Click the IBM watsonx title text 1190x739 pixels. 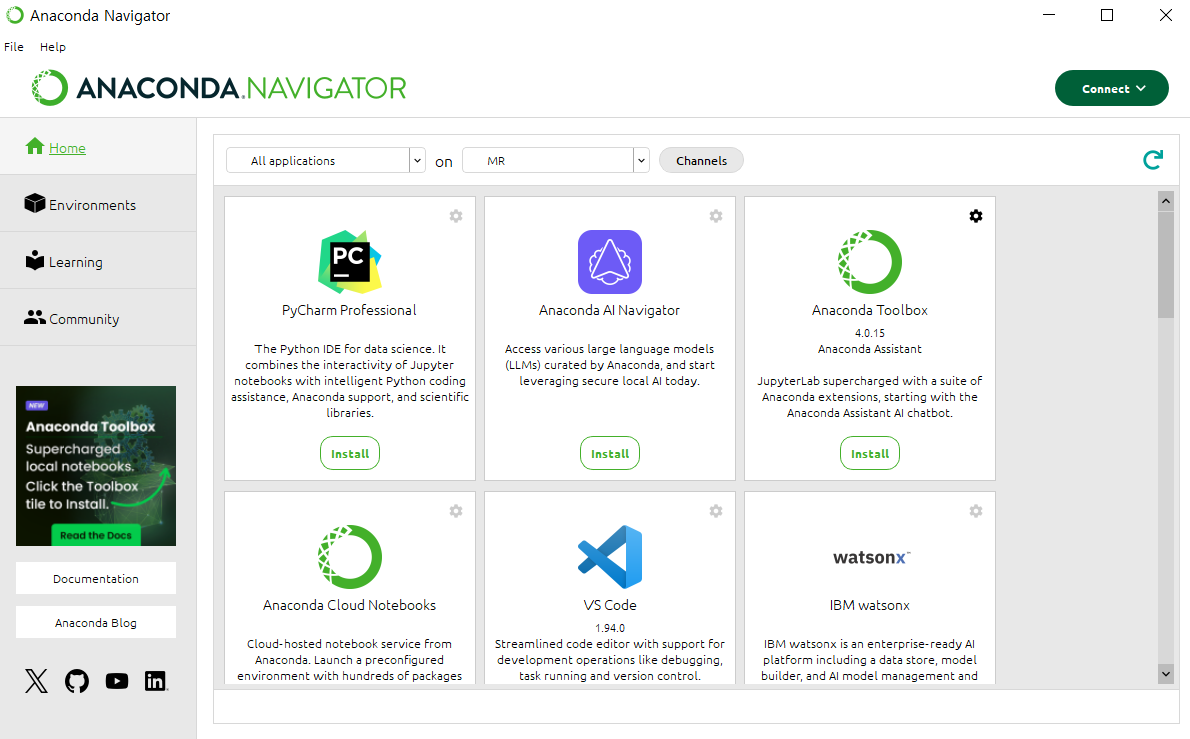pos(870,605)
